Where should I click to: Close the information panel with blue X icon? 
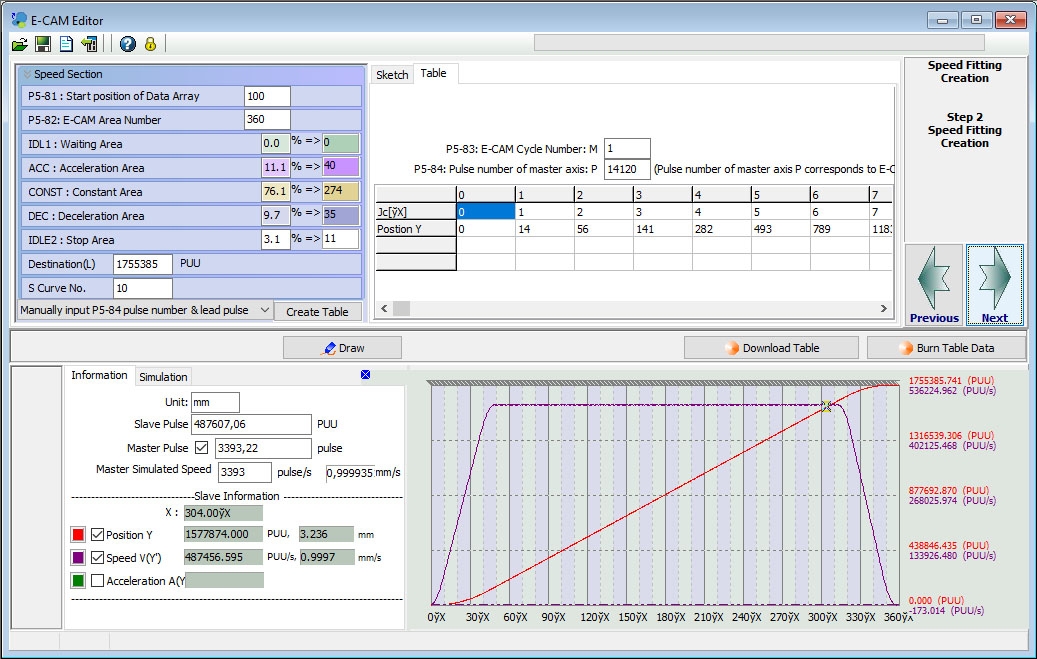[365, 374]
